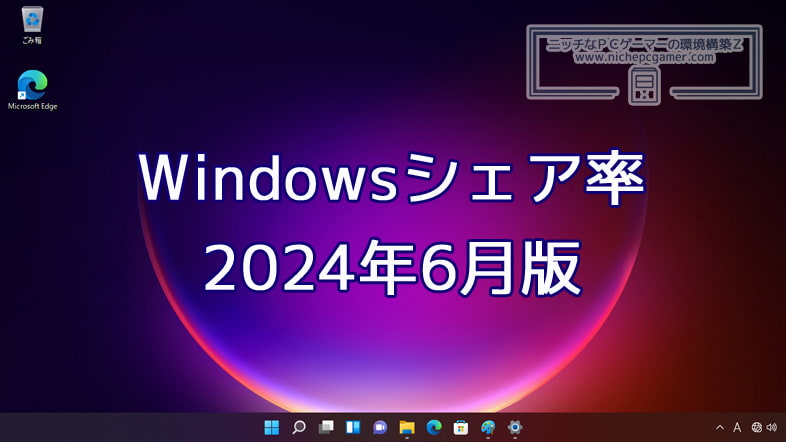Open Microsoft Store from the taskbar
This screenshot has width=786, height=442.
click(x=461, y=427)
